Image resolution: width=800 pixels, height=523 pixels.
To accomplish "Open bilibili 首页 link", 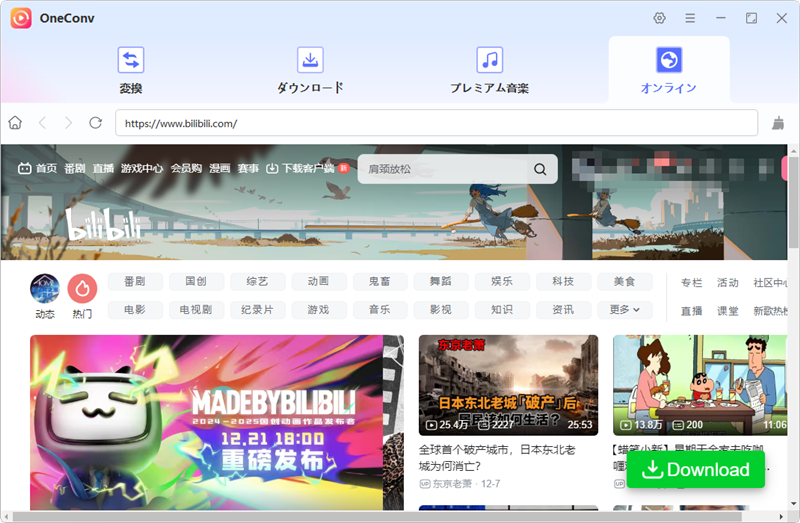I will point(38,168).
